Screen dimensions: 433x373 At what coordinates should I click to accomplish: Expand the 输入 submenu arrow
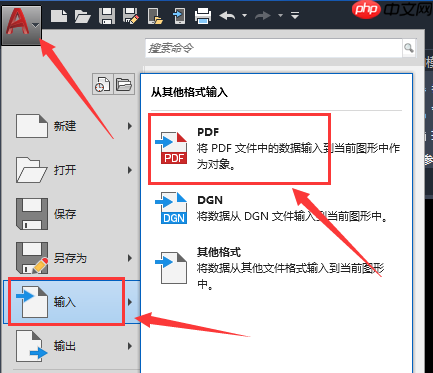point(130,302)
